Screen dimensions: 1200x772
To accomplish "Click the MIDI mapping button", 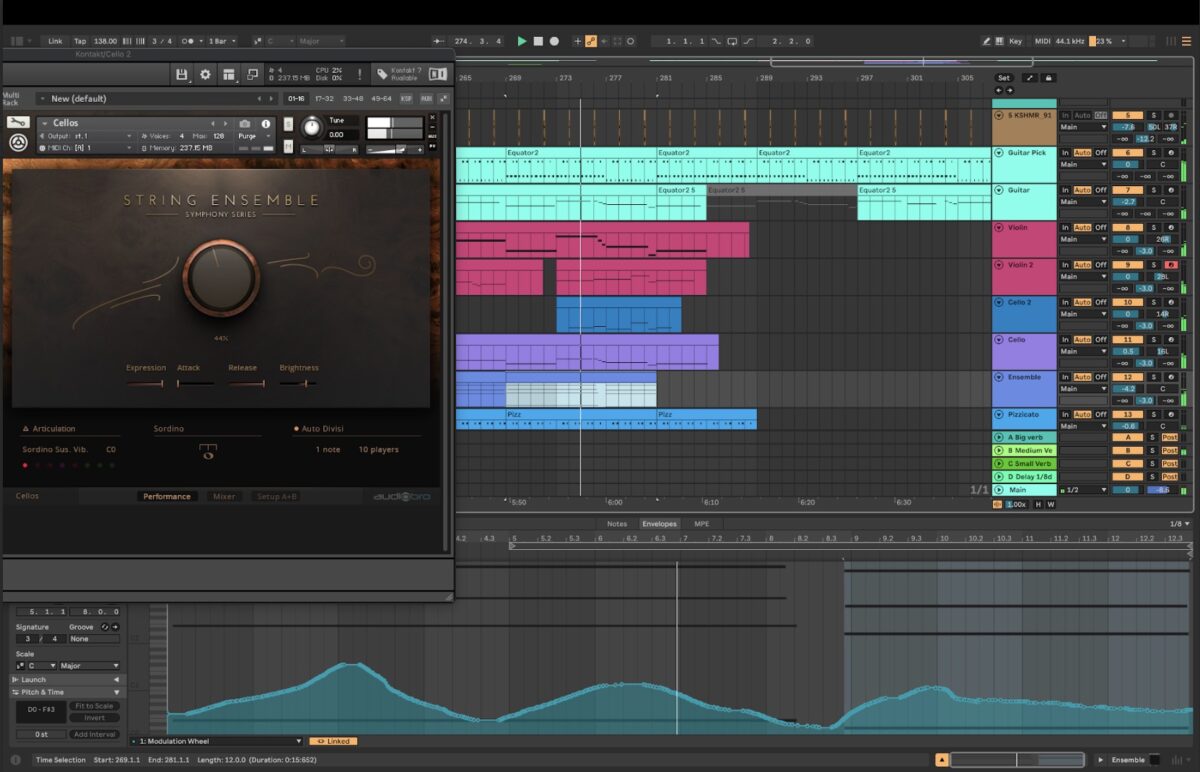I will 1043,41.
